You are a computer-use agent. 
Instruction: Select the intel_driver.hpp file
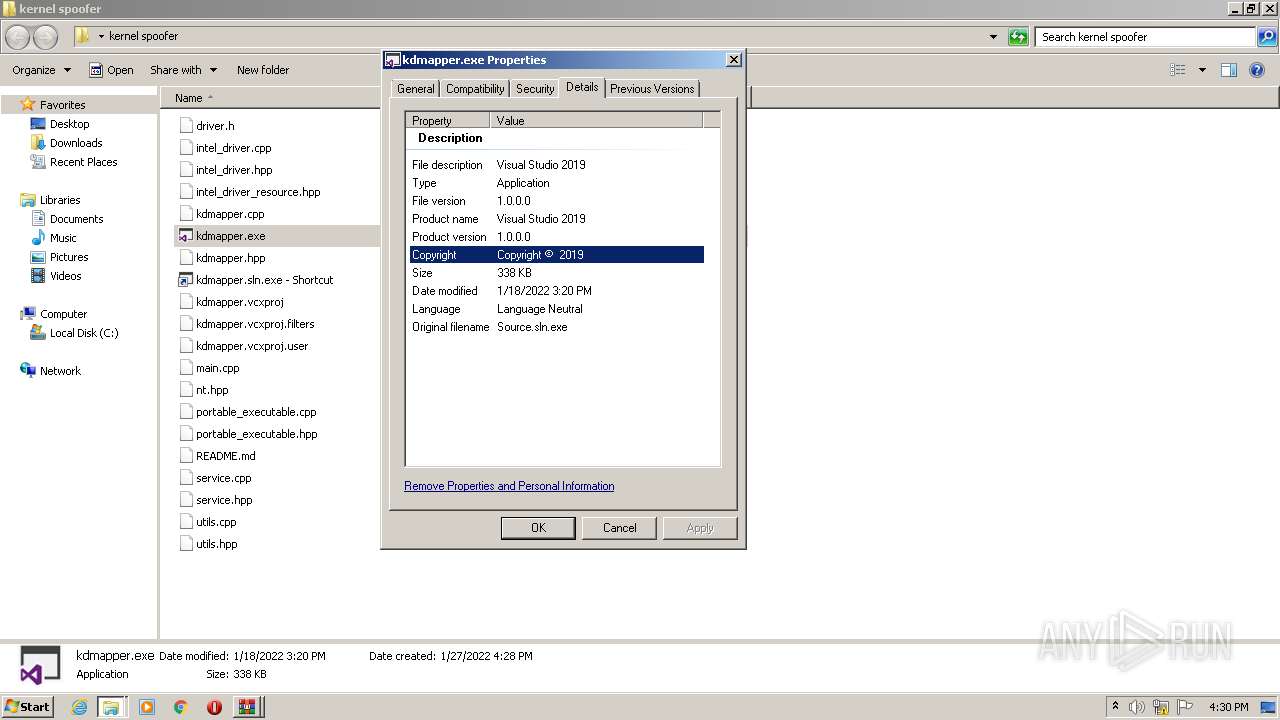click(234, 170)
